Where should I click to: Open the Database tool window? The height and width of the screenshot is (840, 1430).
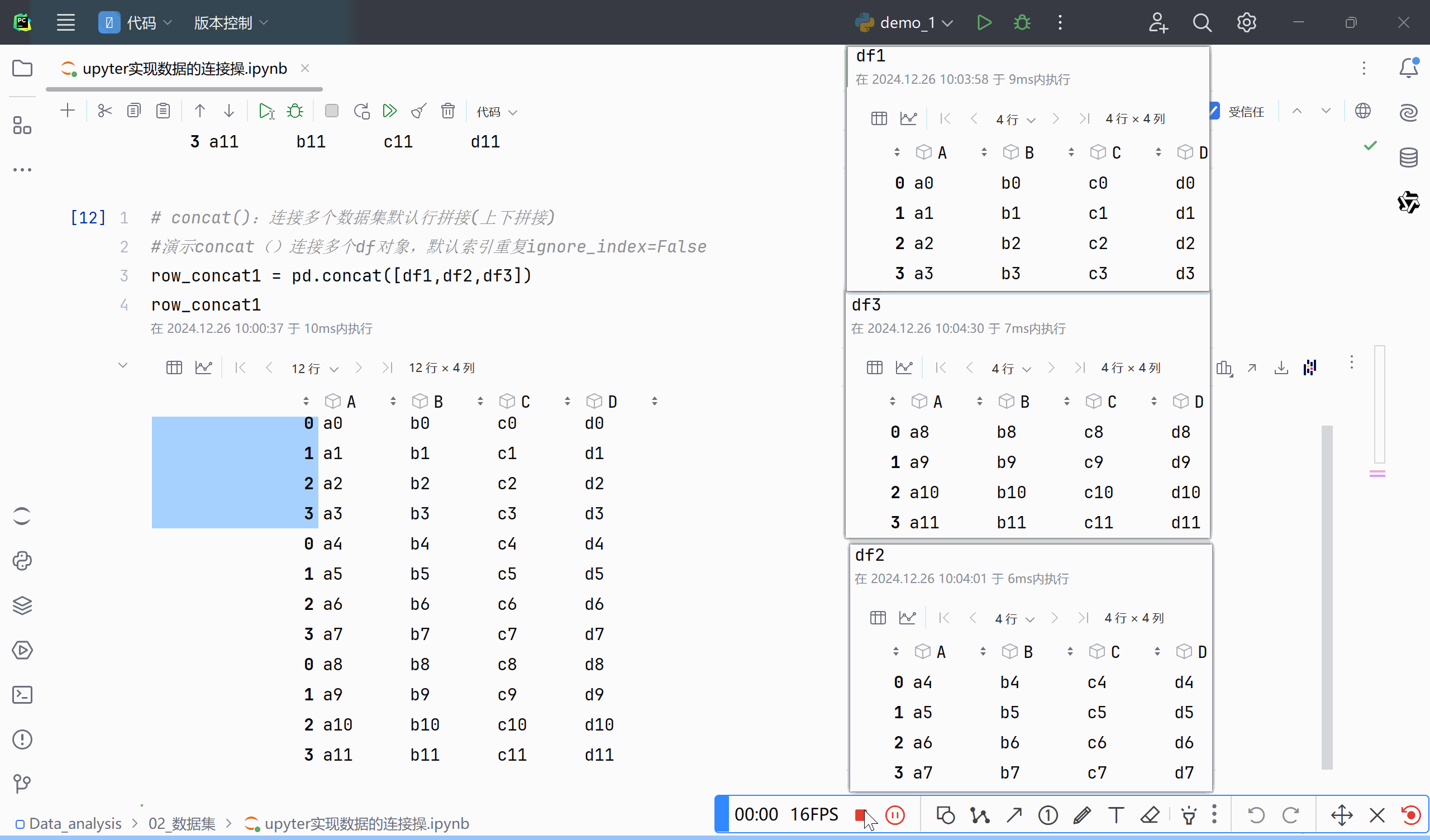1408,157
